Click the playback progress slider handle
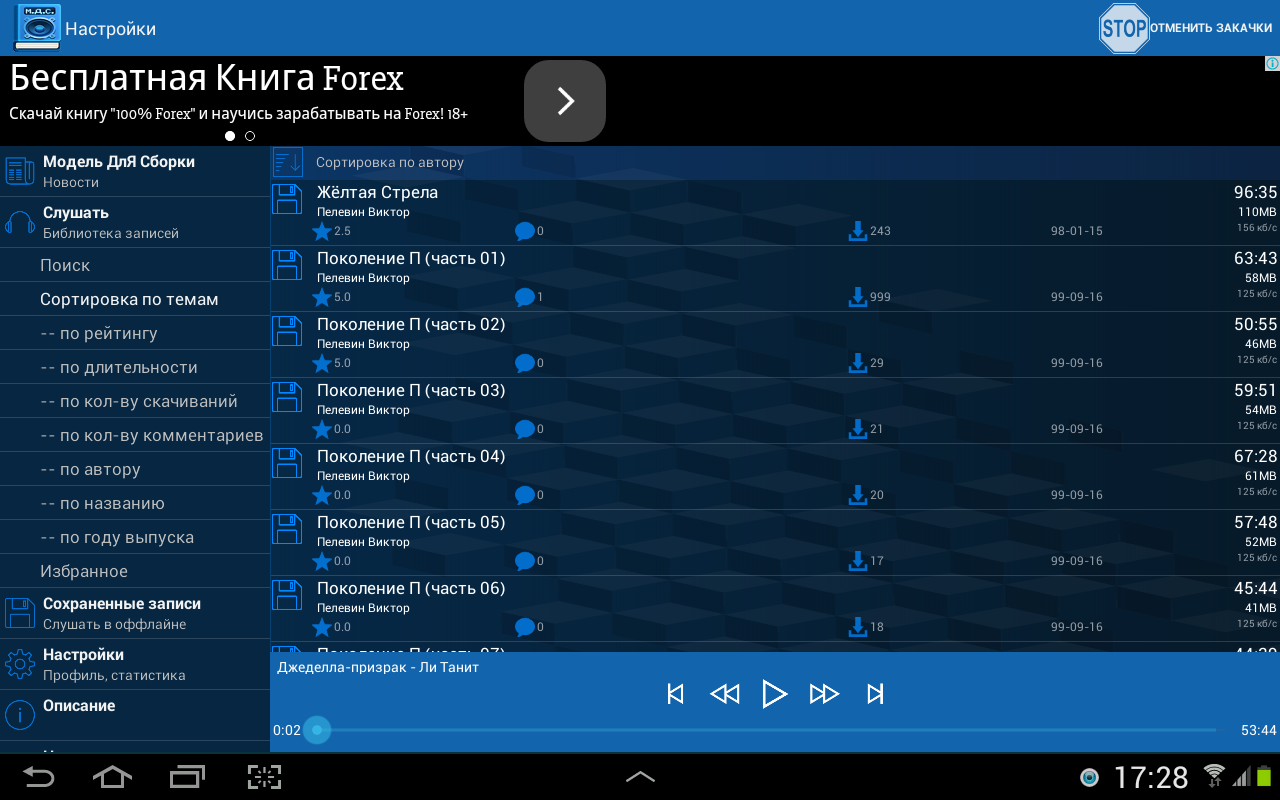This screenshot has height=800, width=1280. 317,730
